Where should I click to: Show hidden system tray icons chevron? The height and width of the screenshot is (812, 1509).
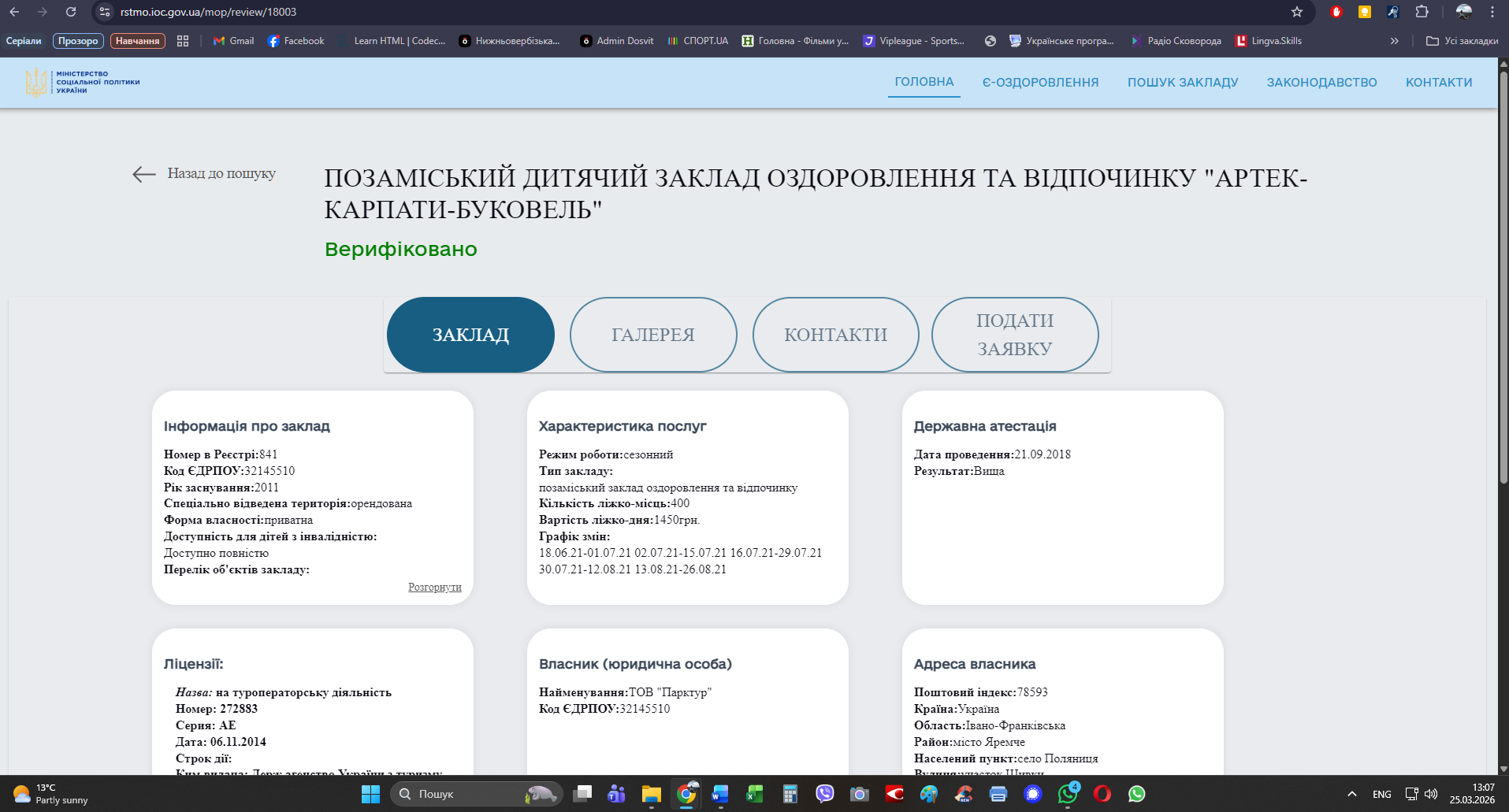click(1351, 794)
